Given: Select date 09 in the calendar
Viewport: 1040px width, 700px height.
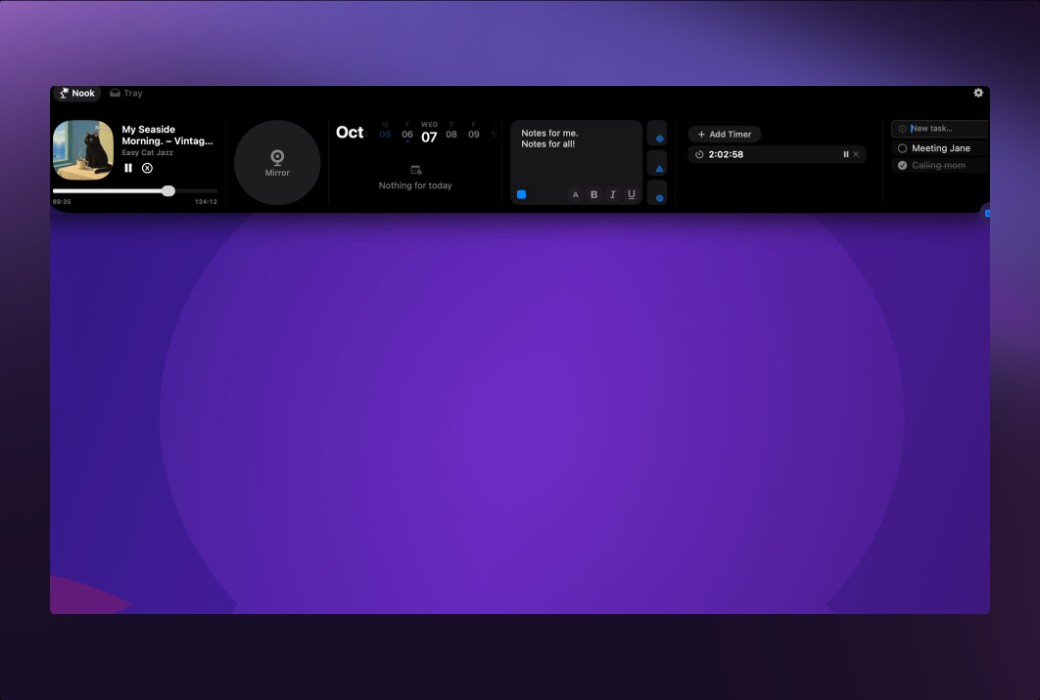Looking at the screenshot, I should coord(474,134).
